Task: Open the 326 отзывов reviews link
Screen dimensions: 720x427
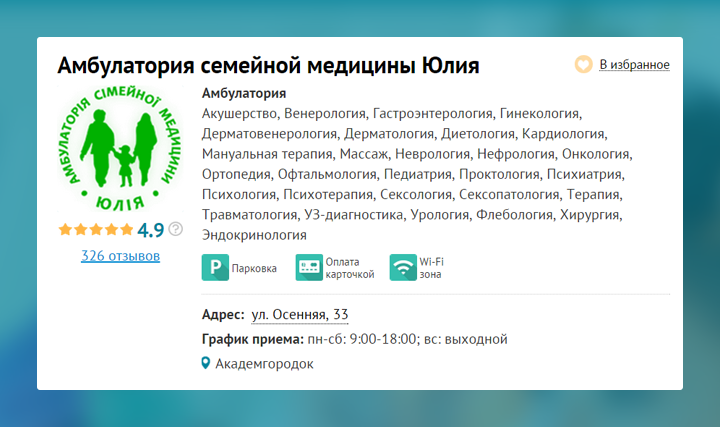Action: click(120, 256)
